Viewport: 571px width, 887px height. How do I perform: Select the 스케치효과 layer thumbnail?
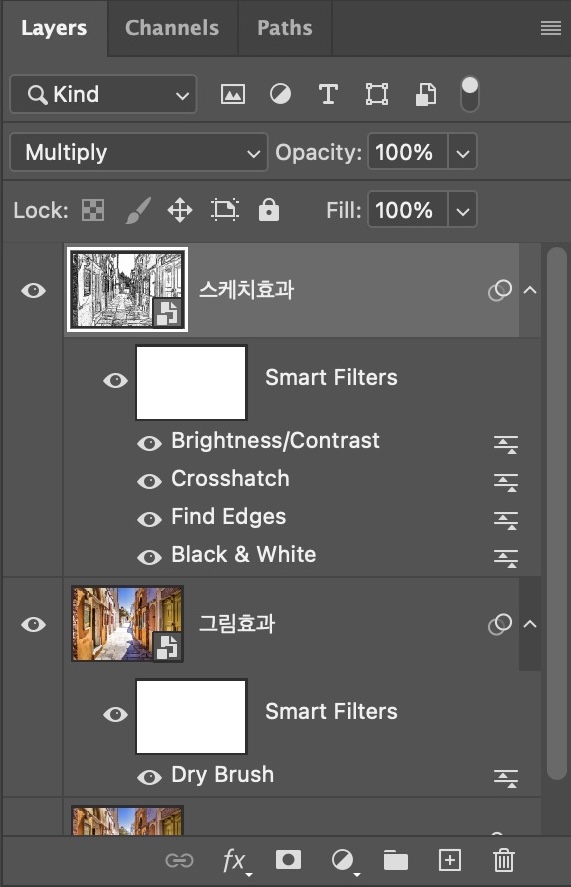tap(127, 290)
